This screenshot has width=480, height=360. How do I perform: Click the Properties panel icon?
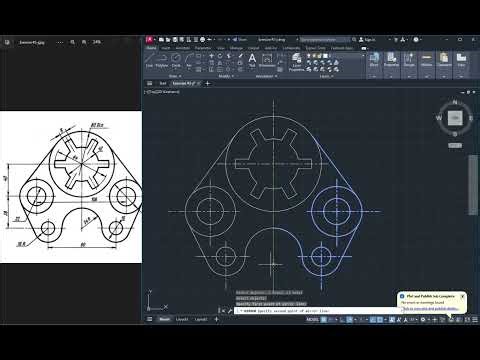click(x=391, y=60)
